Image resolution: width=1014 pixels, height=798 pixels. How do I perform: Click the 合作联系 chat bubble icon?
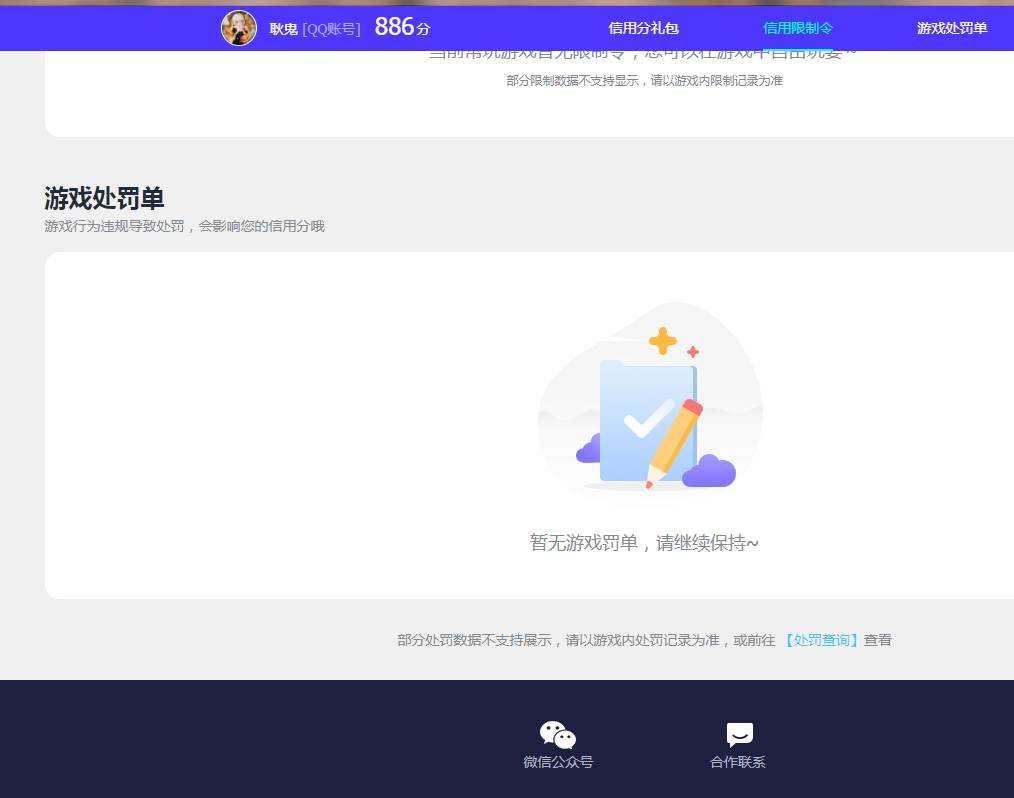coord(739,735)
